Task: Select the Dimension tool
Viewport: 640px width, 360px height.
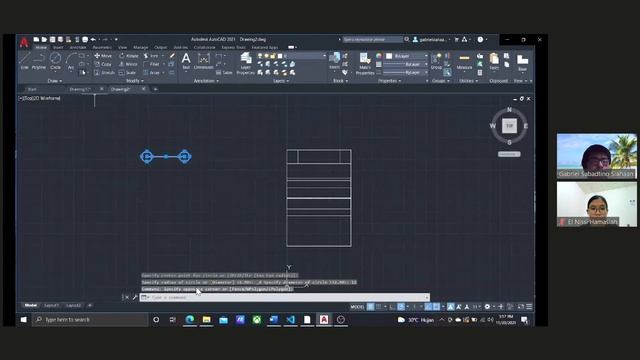Action: [x=203, y=61]
